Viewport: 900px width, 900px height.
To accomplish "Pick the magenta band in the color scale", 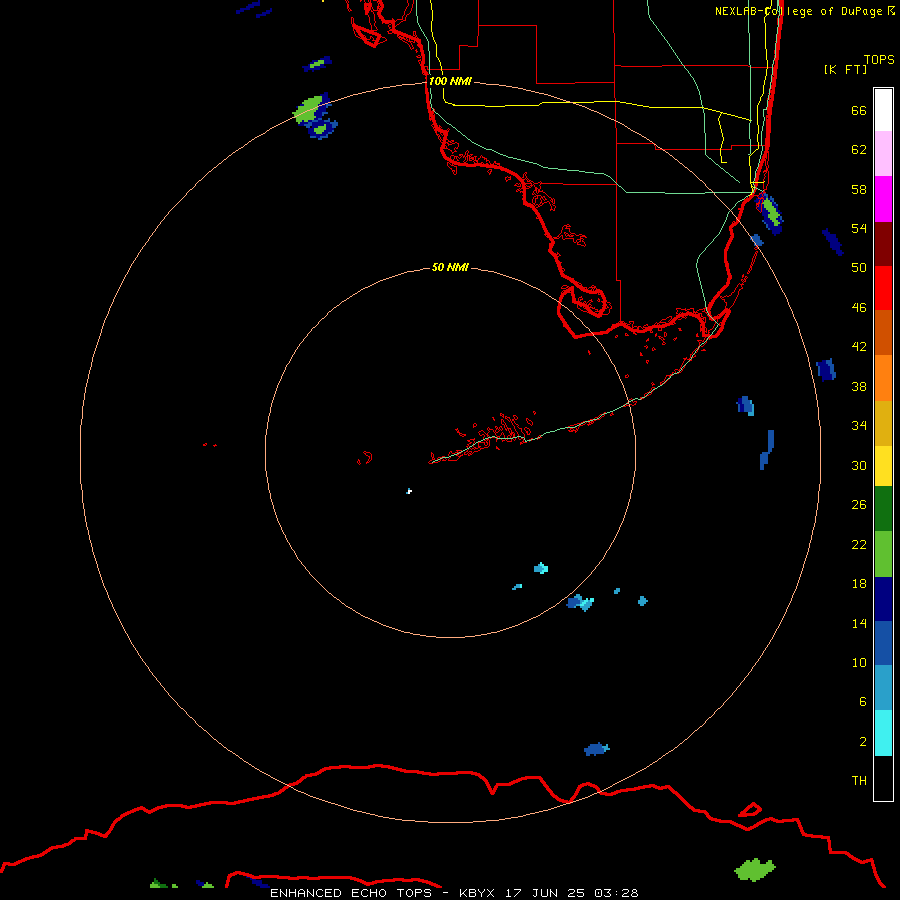I will click(x=883, y=199).
